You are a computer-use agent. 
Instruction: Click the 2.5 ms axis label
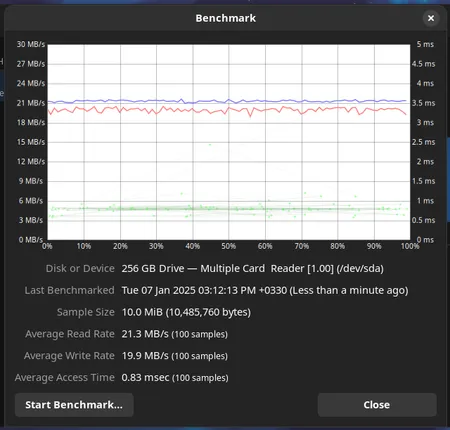(x=423, y=142)
